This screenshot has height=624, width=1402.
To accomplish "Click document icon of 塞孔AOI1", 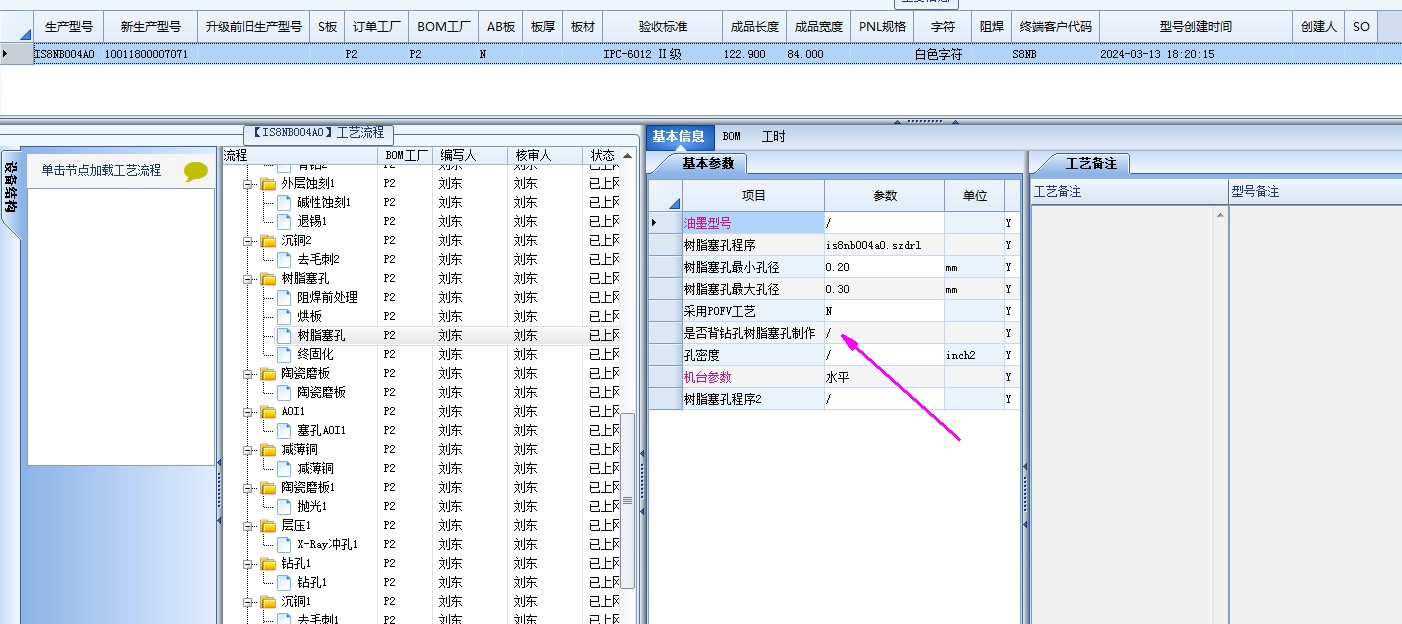I will click(x=284, y=430).
